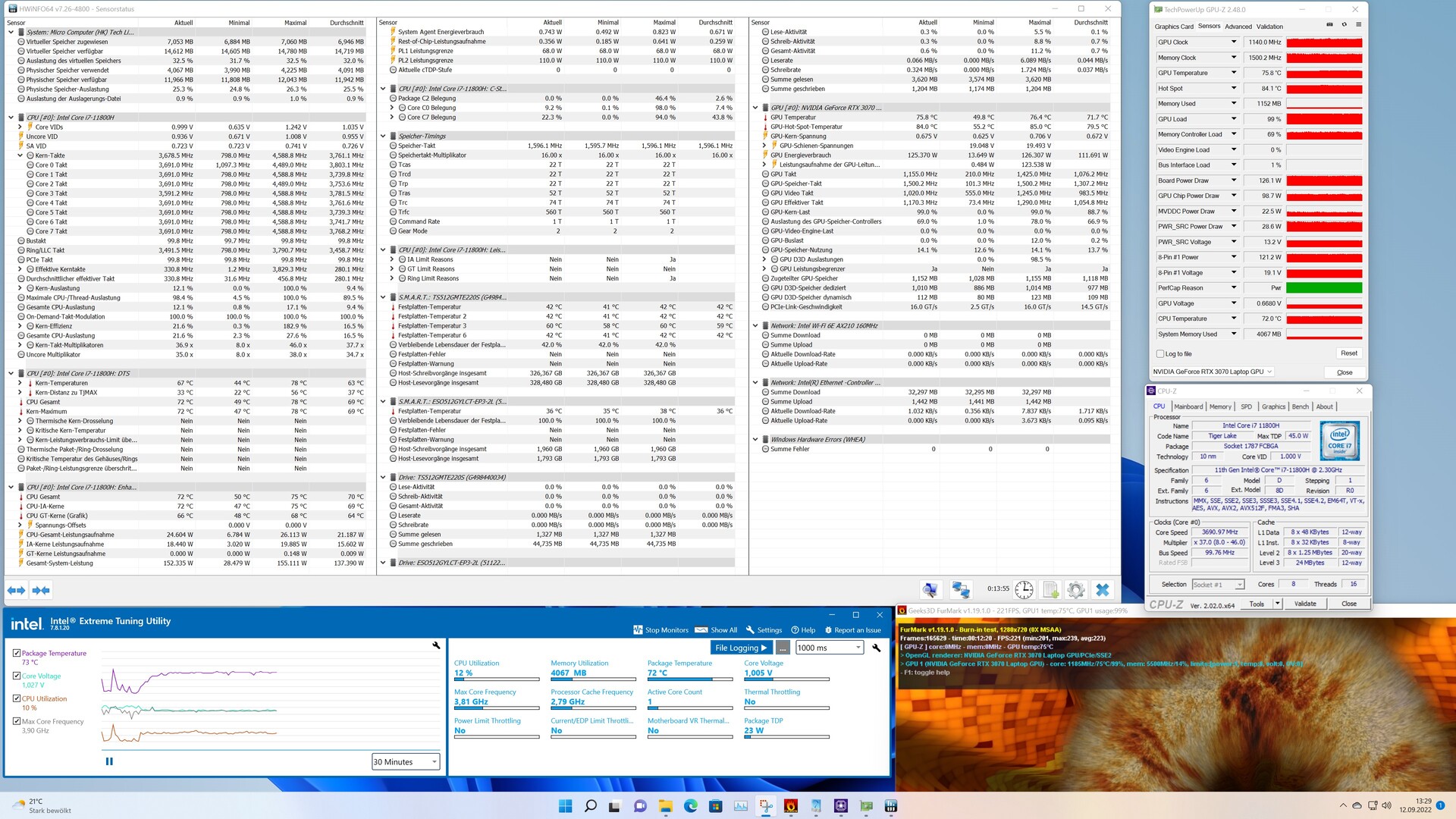
Task: Open the 1000 ms polling interval dropdown
Action: click(x=829, y=648)
